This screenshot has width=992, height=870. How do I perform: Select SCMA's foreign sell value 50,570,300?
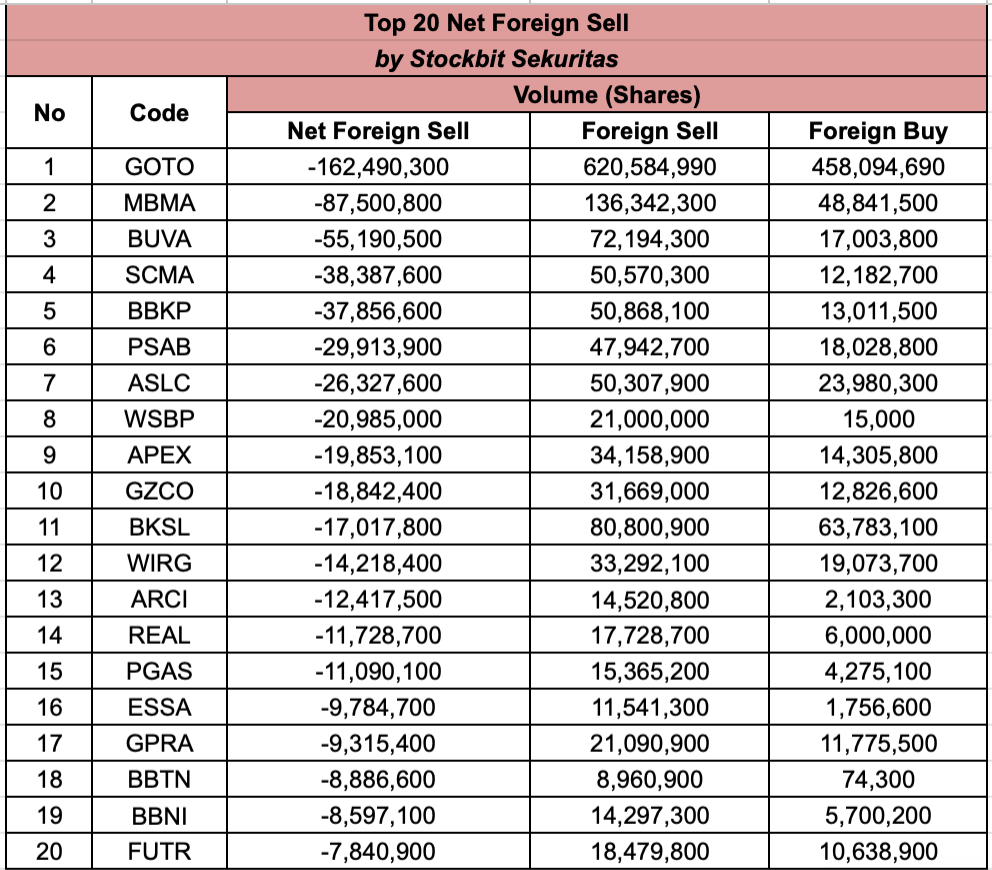(x=650, y=275)
